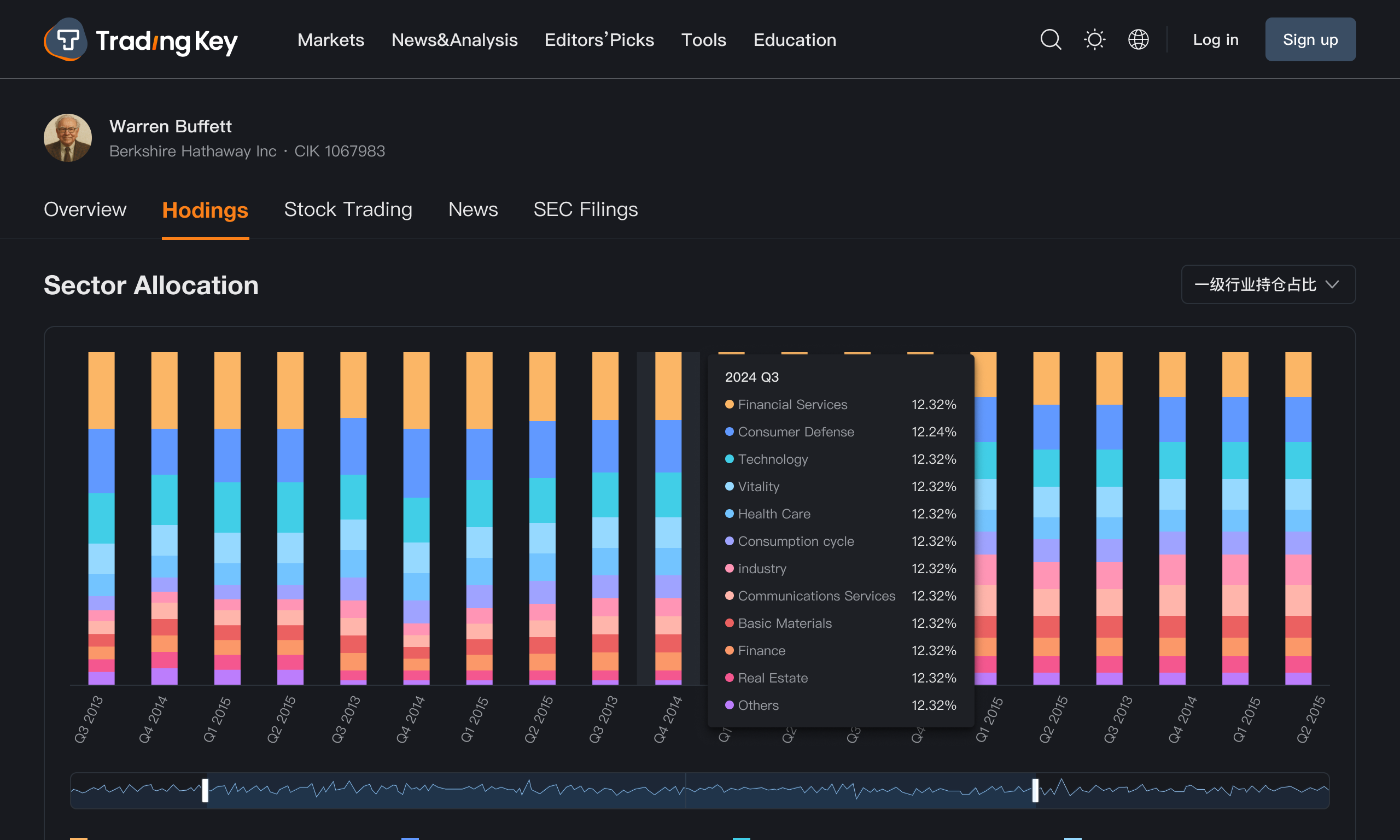The width and height of the screenshot is (1400, 840).
Task: Open the News&Analysis menu
Action: click(x=454, y=39)
